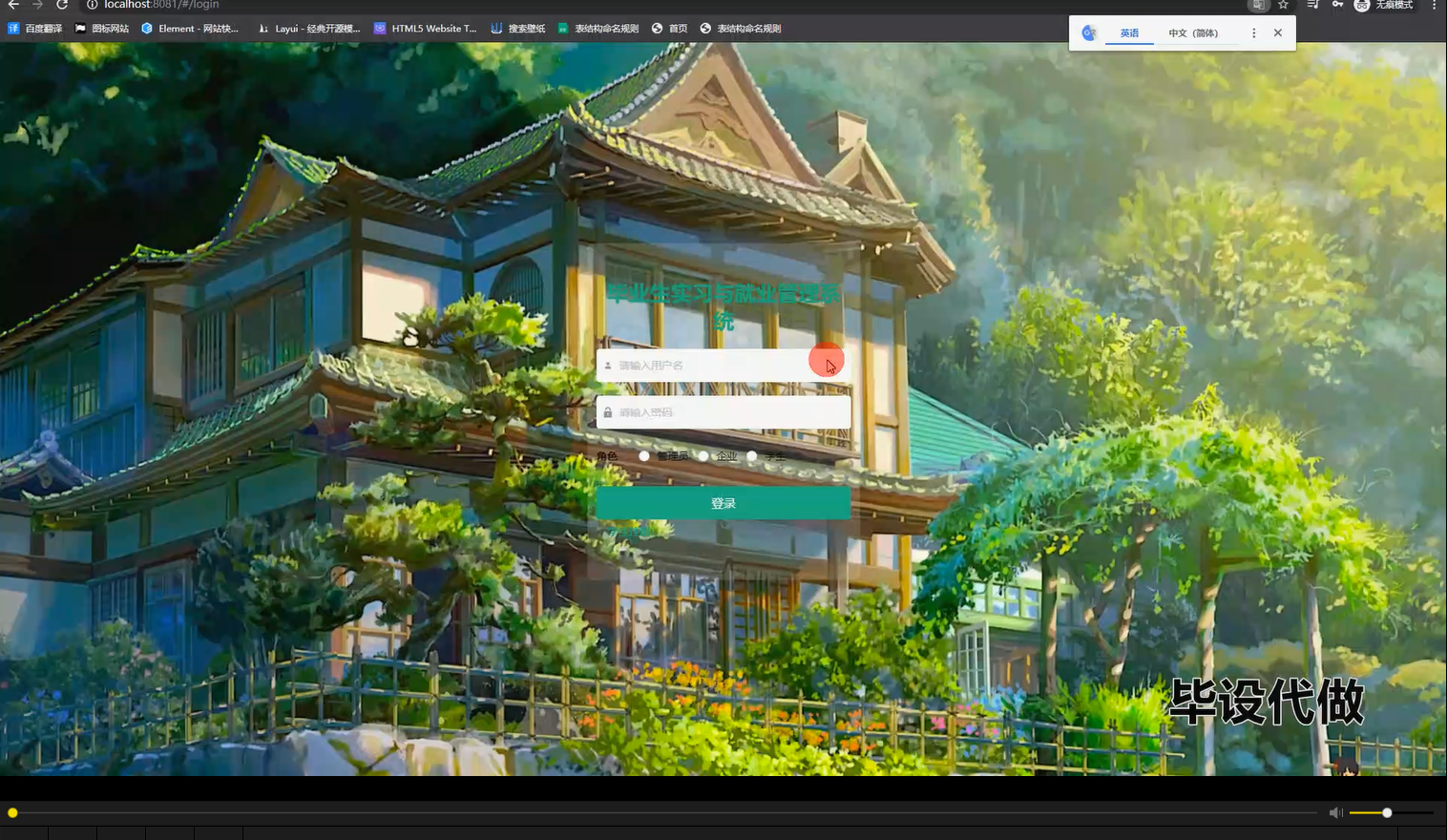This screenshot has width=1447, height=840.
Task: Close the translate popup
Action: click(x=1278, y=33)
